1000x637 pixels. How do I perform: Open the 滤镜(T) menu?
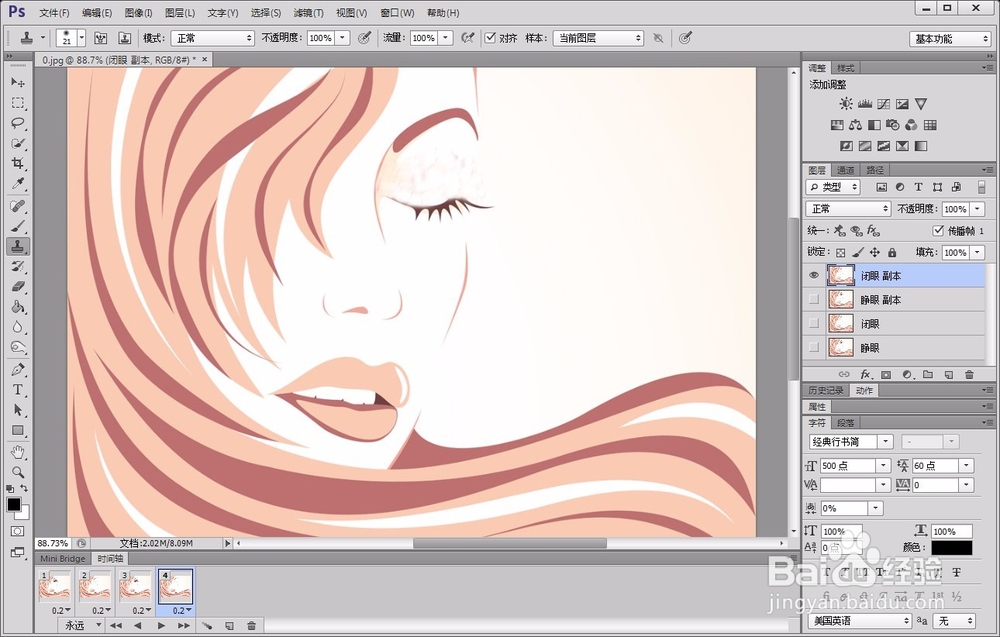click(x=308, y=12)
